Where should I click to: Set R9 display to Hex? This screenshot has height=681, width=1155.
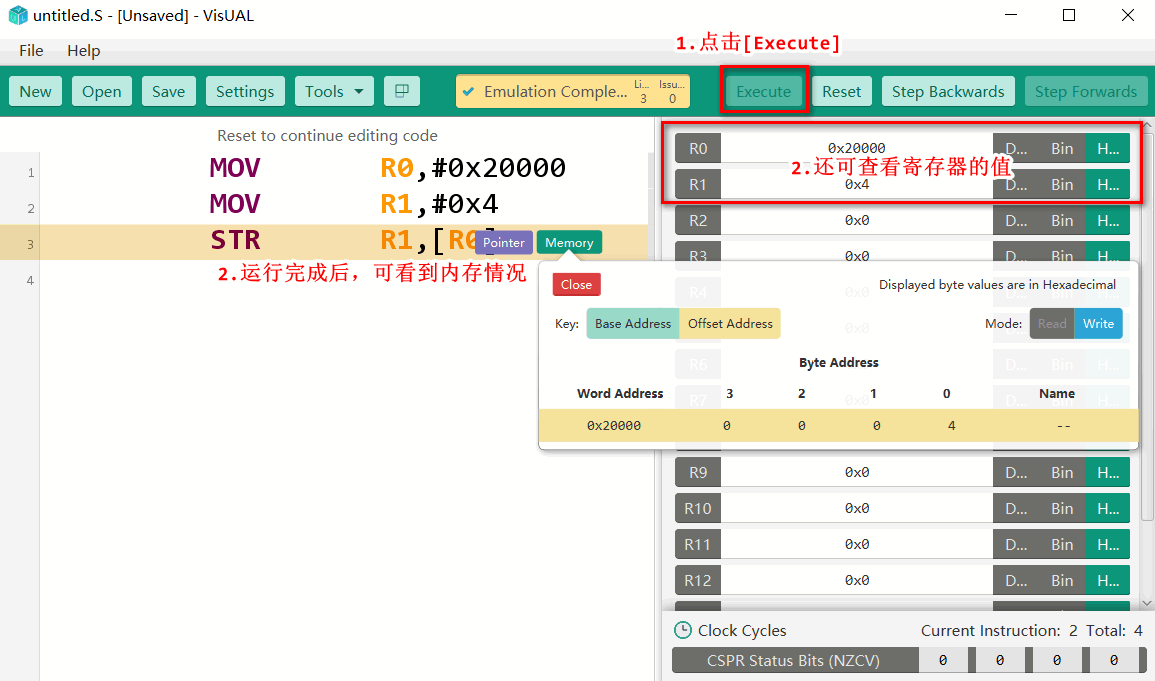click(1107, 472)
